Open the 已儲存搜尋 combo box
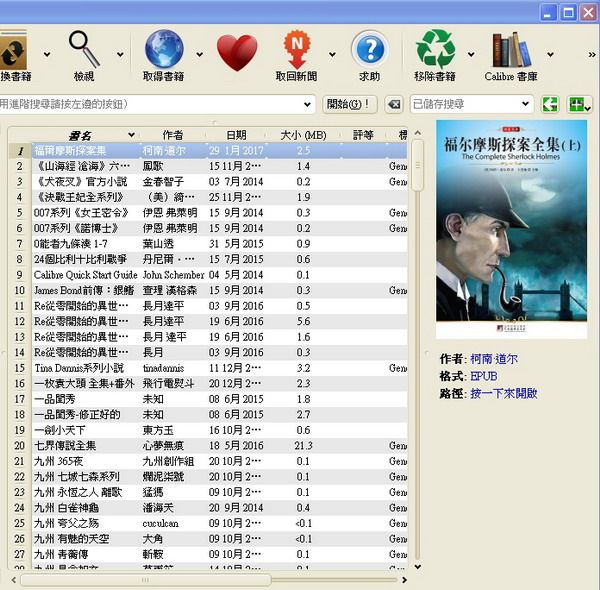The image size is (600, 590). tap(470, 104)
